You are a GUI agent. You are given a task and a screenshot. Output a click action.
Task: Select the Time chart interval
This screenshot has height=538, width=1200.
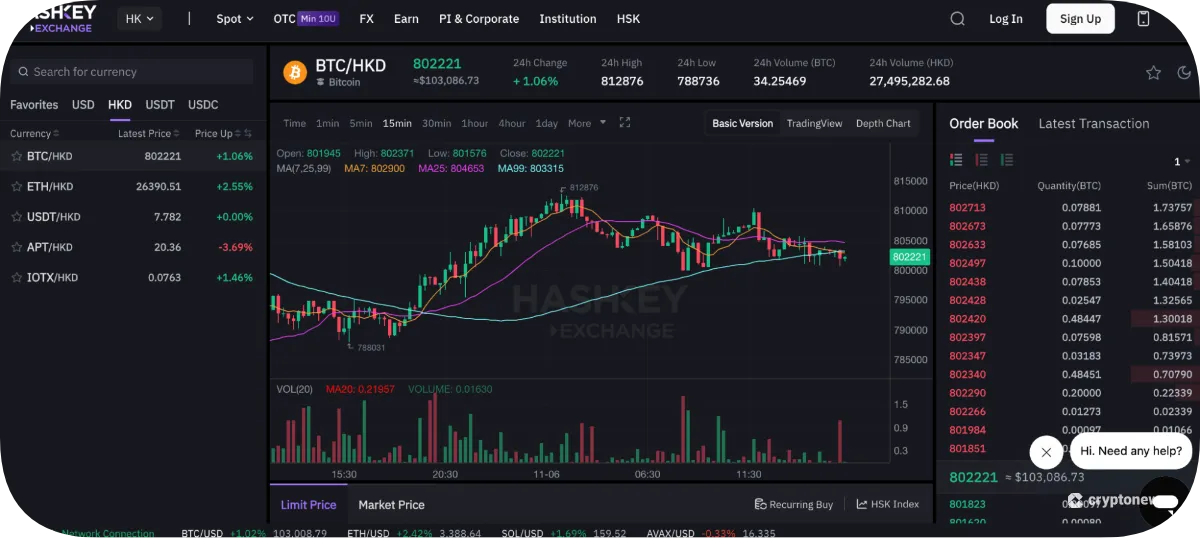tap(294, 123)
